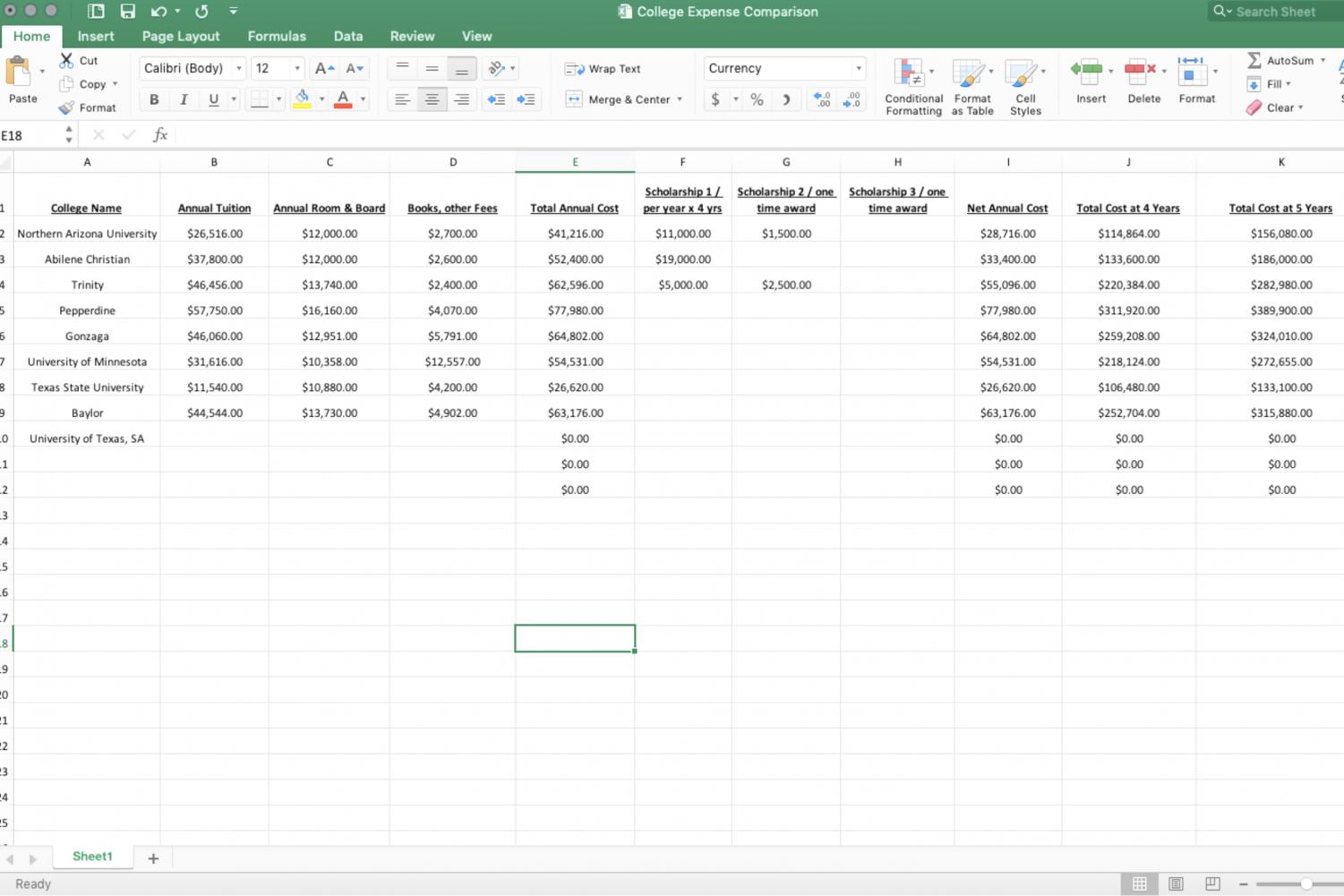The height and width of the screenshot is (896, 1344).
Task: Apply percent style with % icon
Action: (758, 99)
